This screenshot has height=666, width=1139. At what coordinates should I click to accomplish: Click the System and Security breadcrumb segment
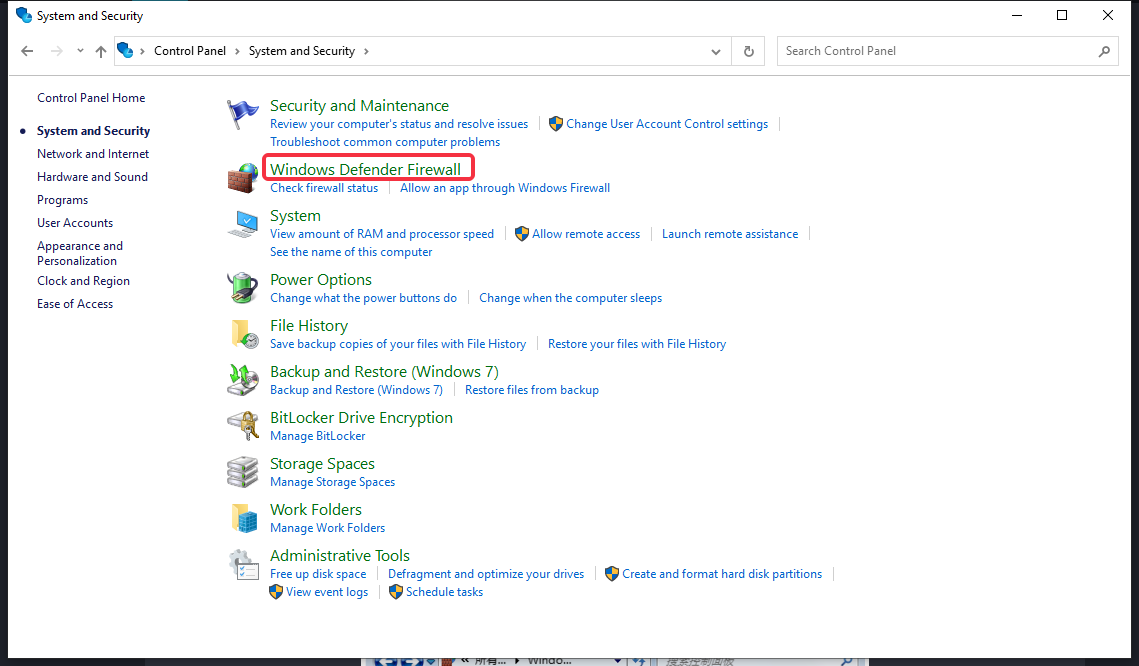301,51
